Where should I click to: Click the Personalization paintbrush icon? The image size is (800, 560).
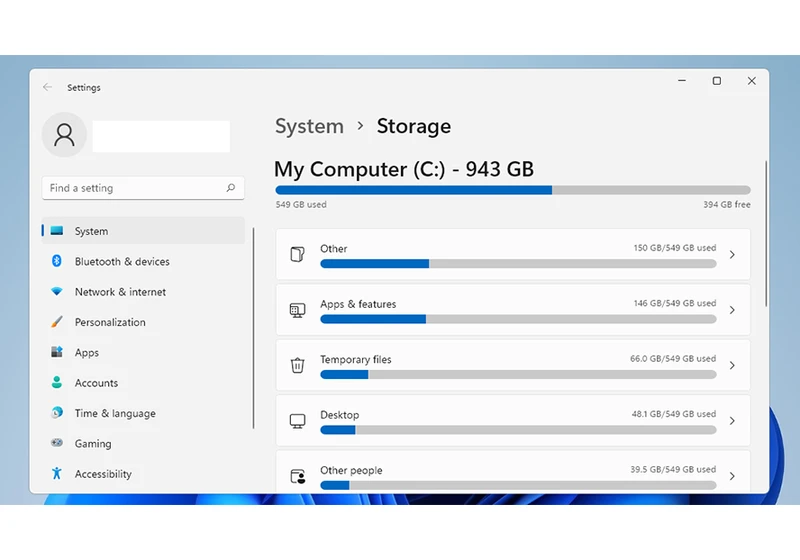click(57, 322)
